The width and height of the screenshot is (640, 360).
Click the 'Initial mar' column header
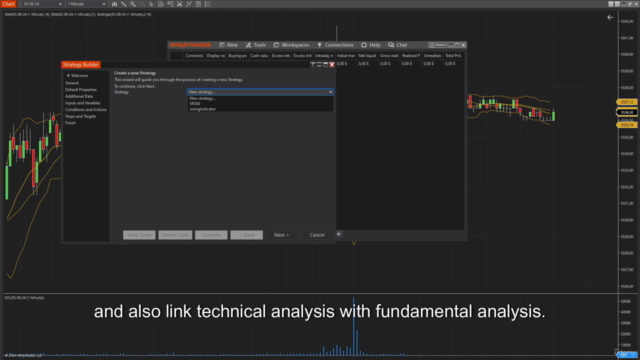346,56
